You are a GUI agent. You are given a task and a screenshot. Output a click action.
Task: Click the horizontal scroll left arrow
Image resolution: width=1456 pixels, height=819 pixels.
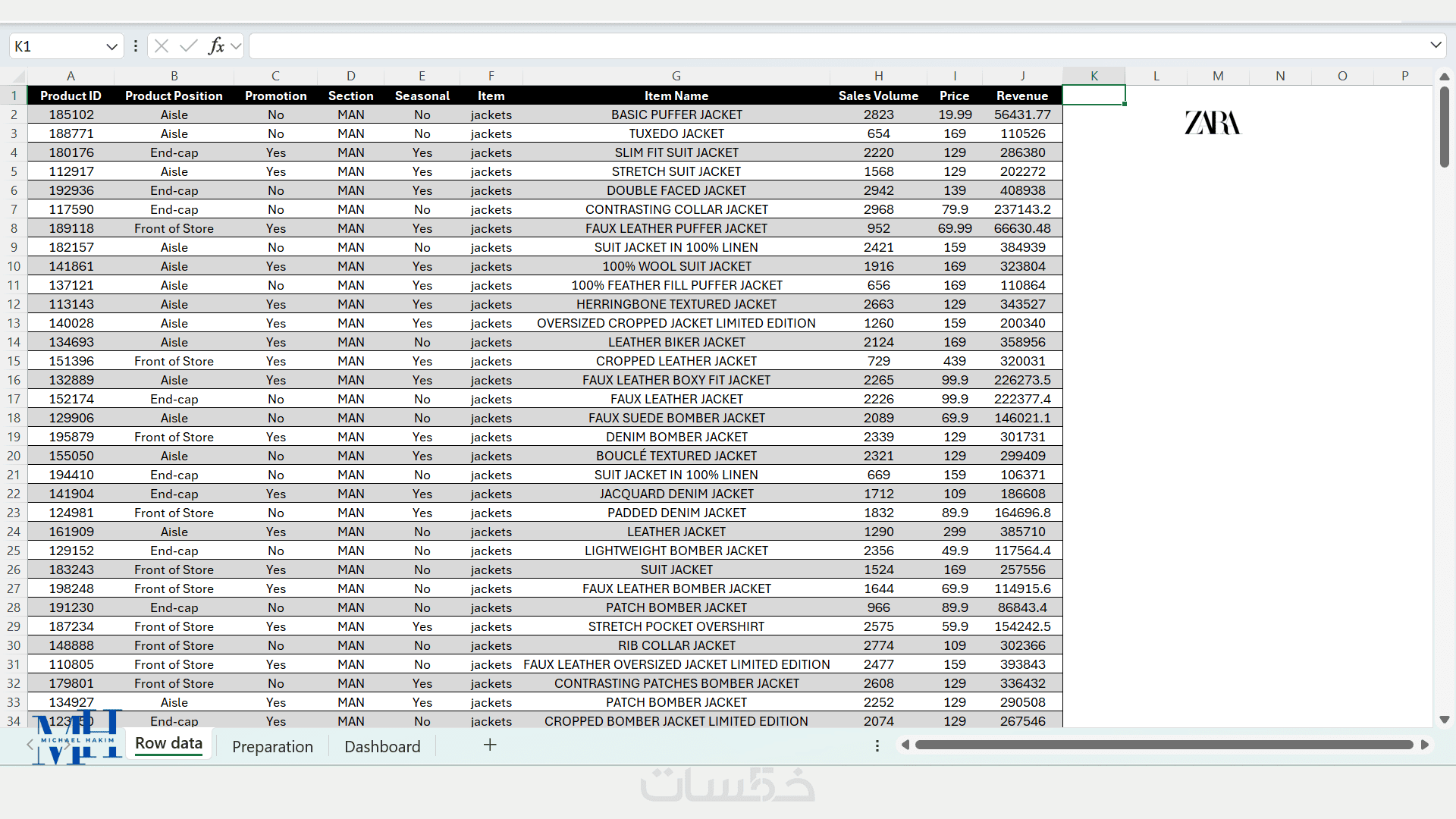click(905, 745)
